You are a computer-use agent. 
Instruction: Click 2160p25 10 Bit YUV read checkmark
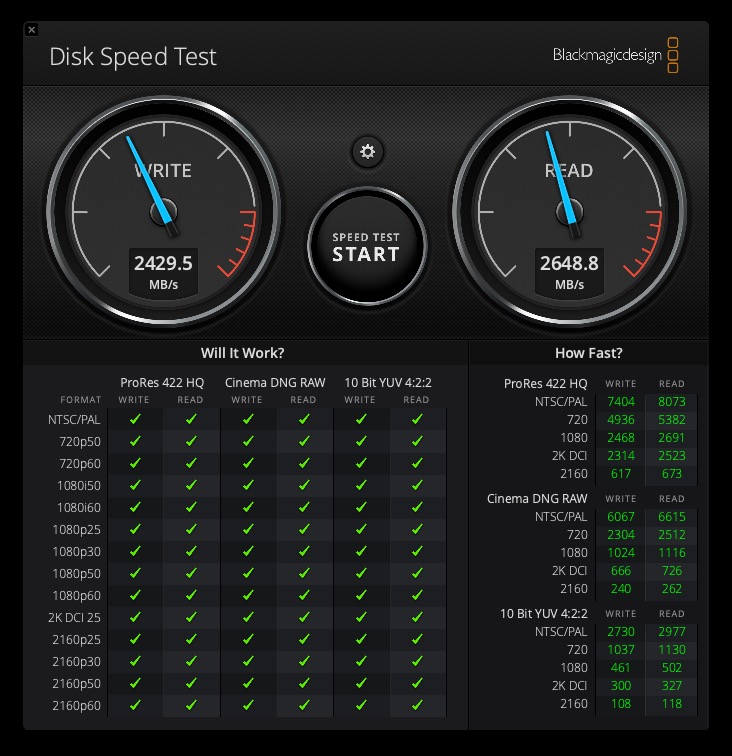click(x=418, y=639)
